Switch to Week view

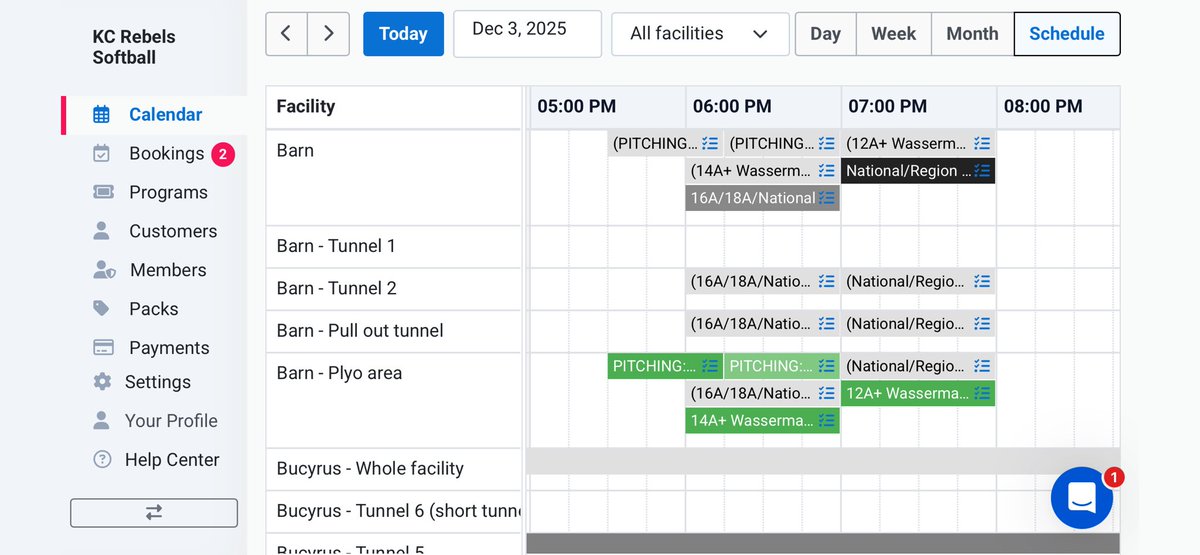coord(893,34)
